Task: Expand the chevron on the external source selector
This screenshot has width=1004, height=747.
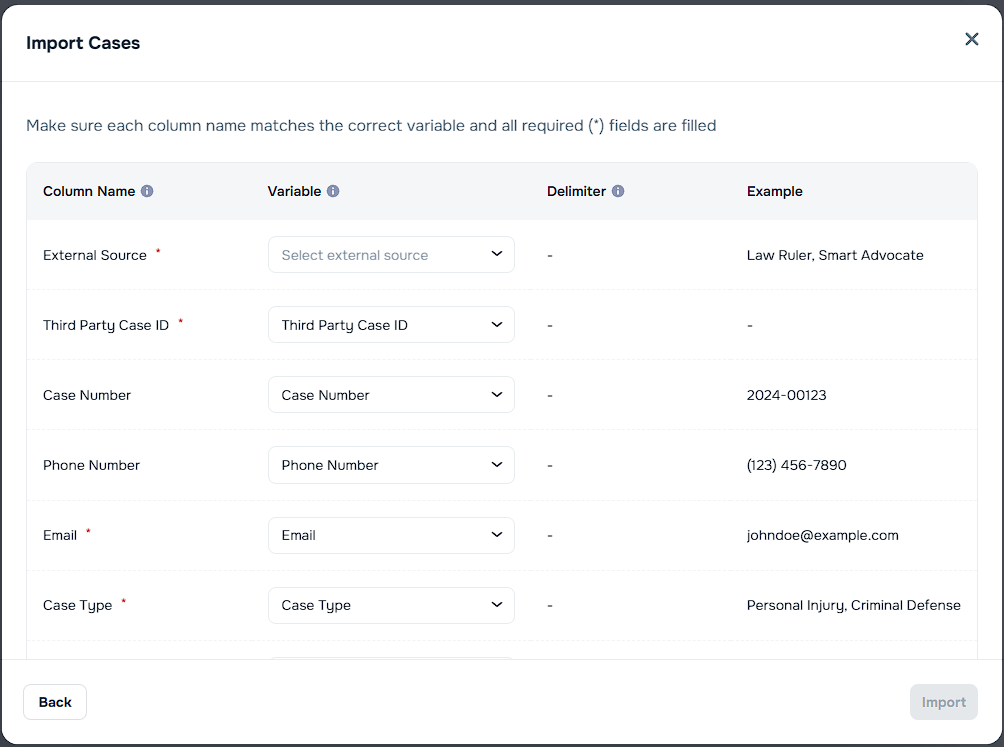Action: click(497, 254)
